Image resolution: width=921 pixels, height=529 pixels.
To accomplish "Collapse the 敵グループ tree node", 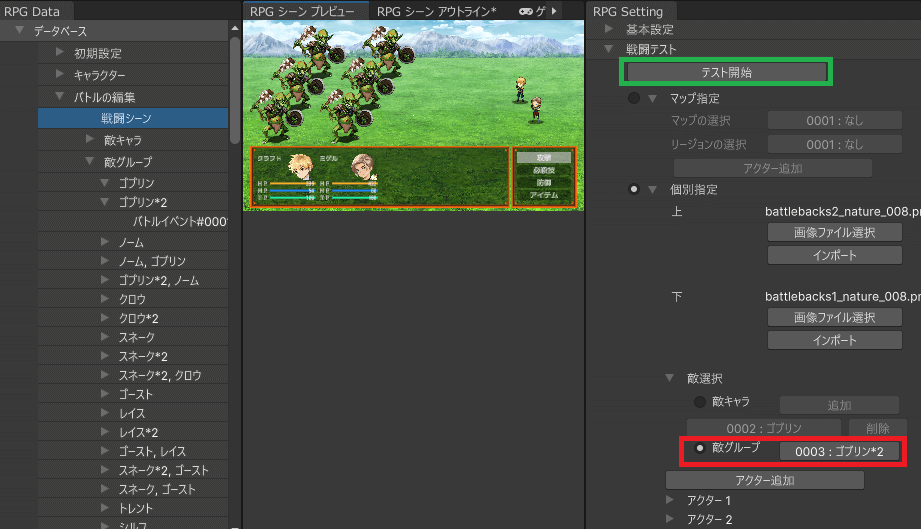I will coord(90,161).
